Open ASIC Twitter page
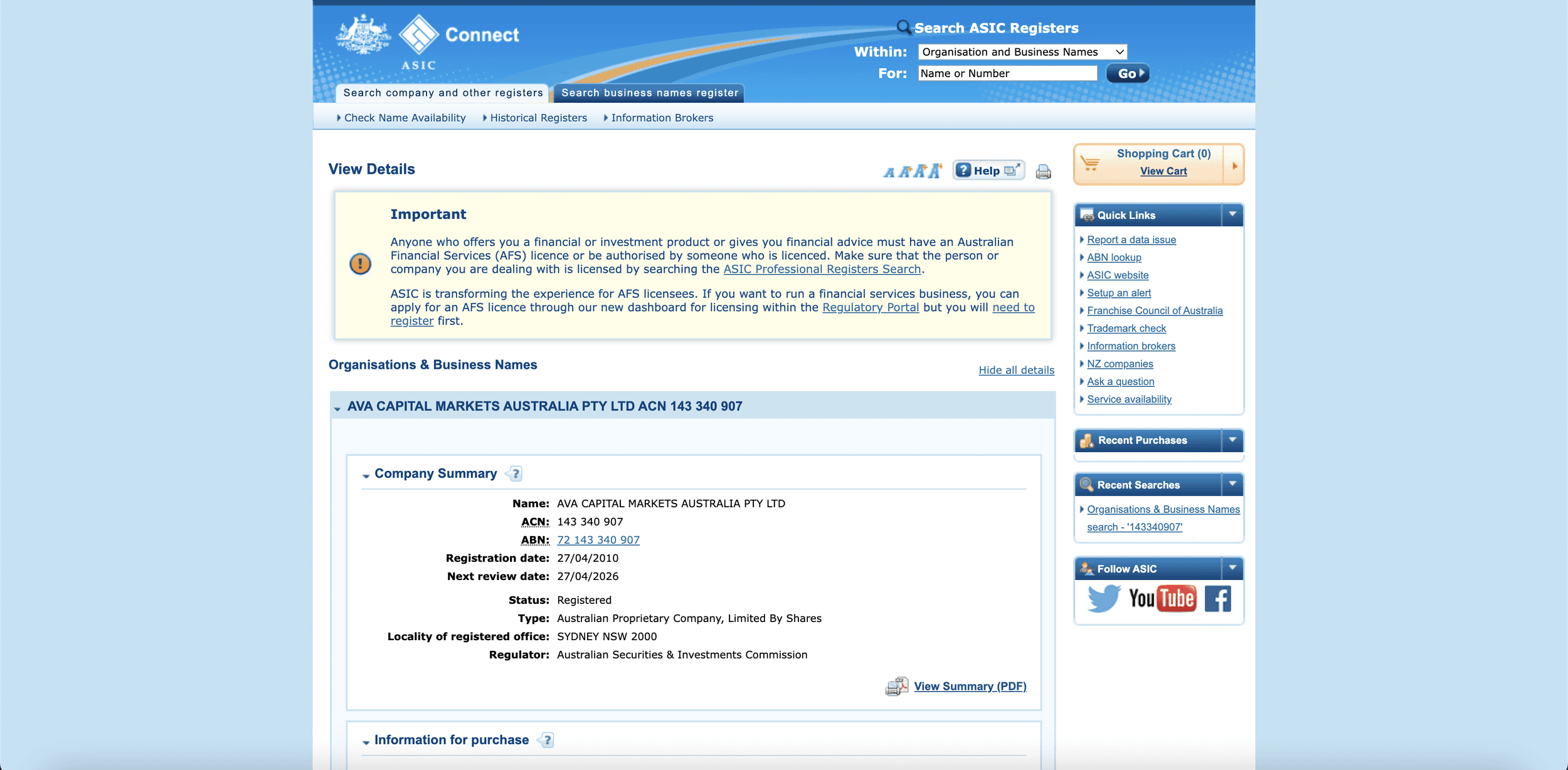This screenshot has width=1568, height=770. coord(1104,598)
